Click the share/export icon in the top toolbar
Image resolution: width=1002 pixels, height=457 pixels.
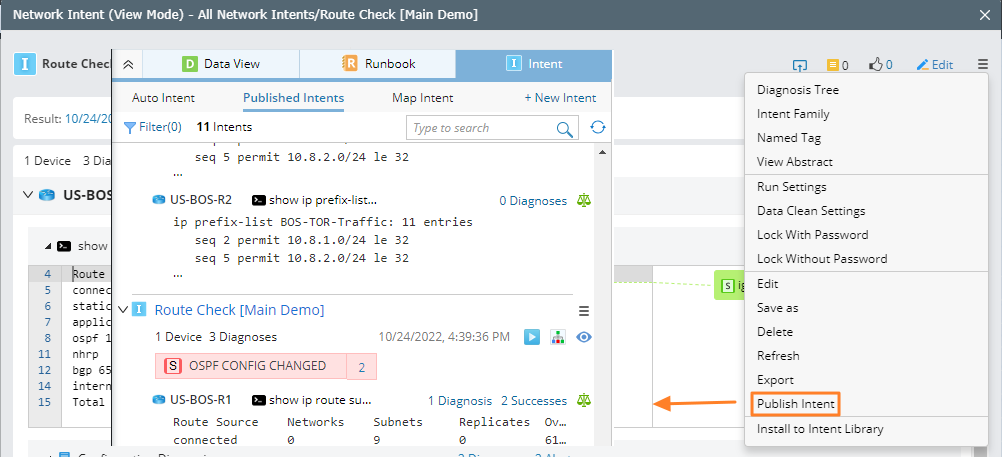point(799,65)
